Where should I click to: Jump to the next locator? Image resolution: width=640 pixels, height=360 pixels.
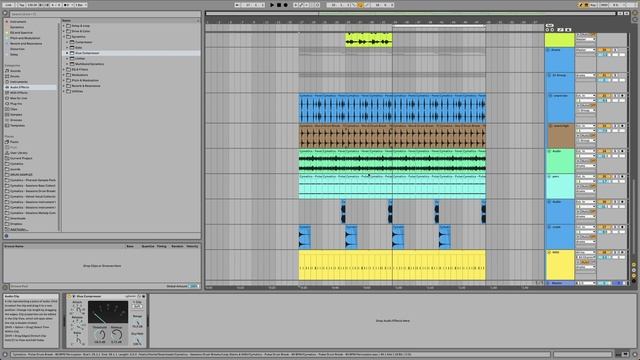coord(552,30)
